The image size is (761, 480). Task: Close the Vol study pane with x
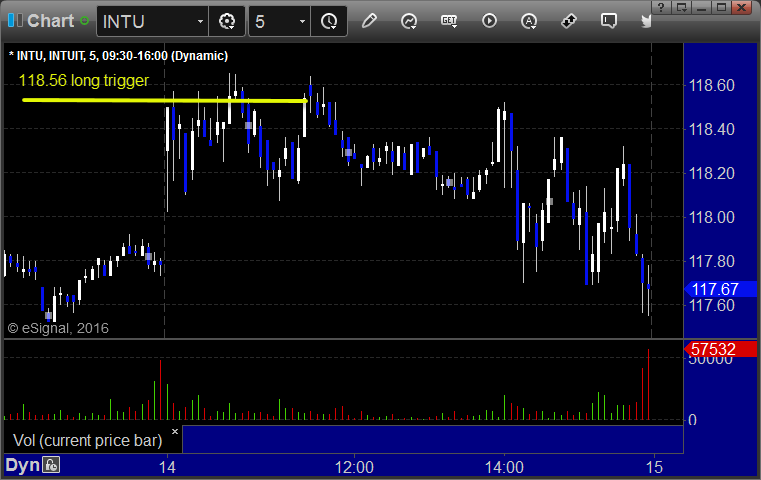[x=175, y=431]
